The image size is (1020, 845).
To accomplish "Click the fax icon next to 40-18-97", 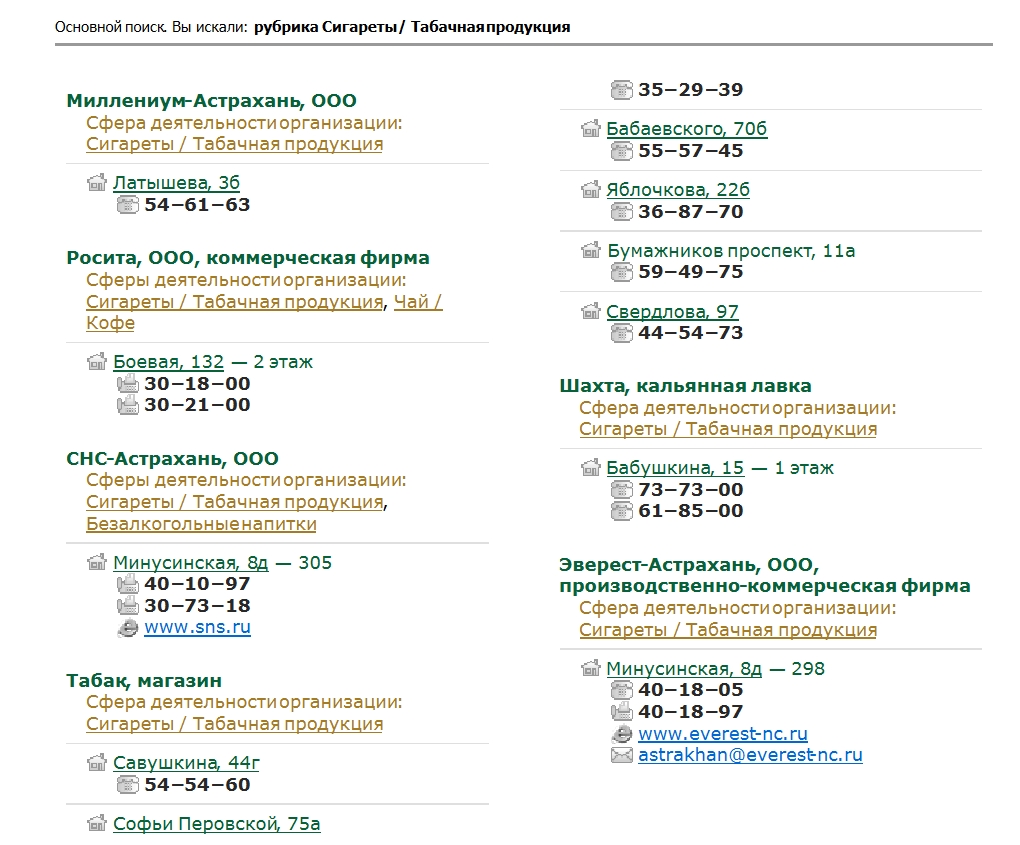I will click(621, 712).
